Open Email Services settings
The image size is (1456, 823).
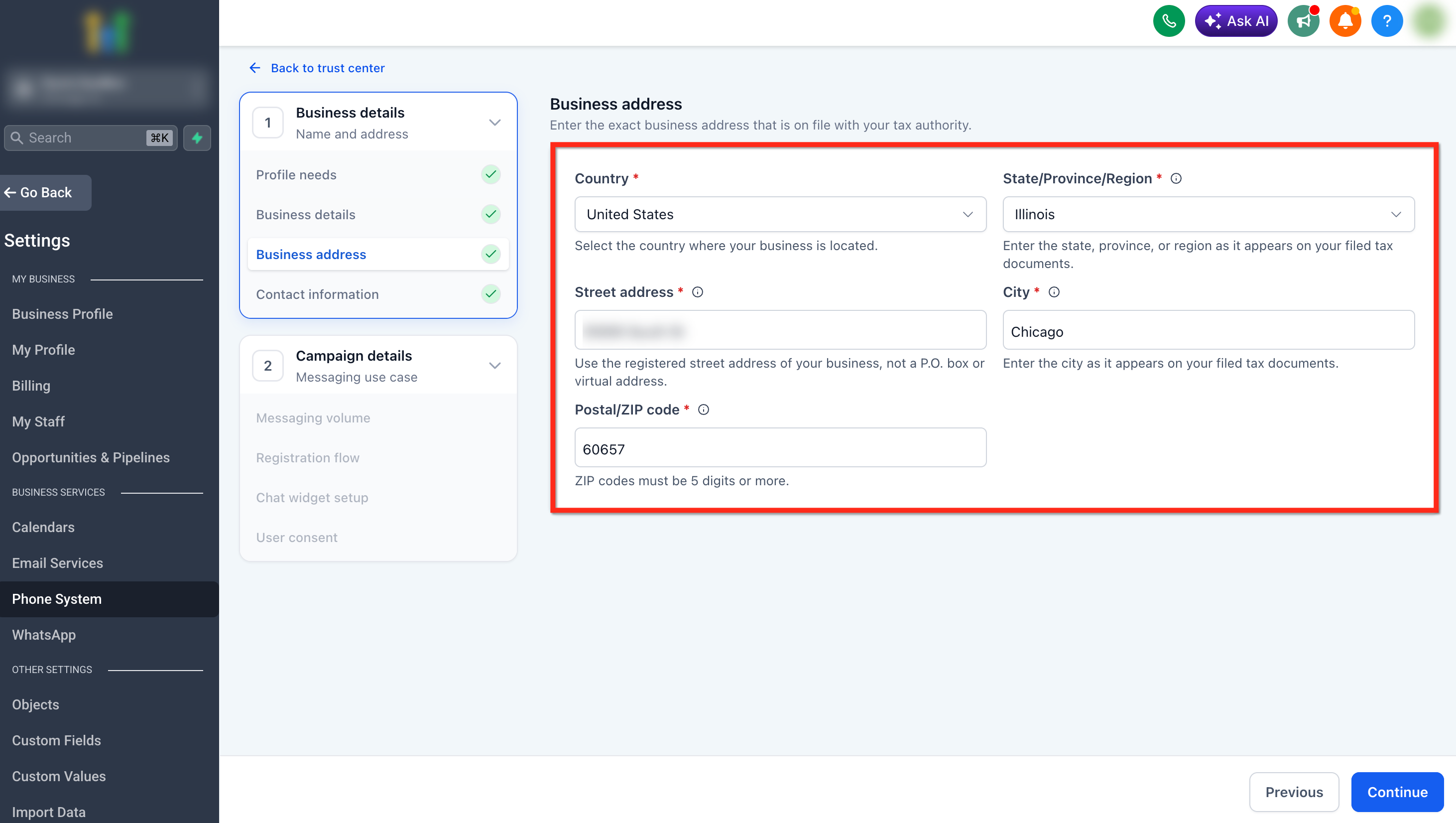coord(57,563)
